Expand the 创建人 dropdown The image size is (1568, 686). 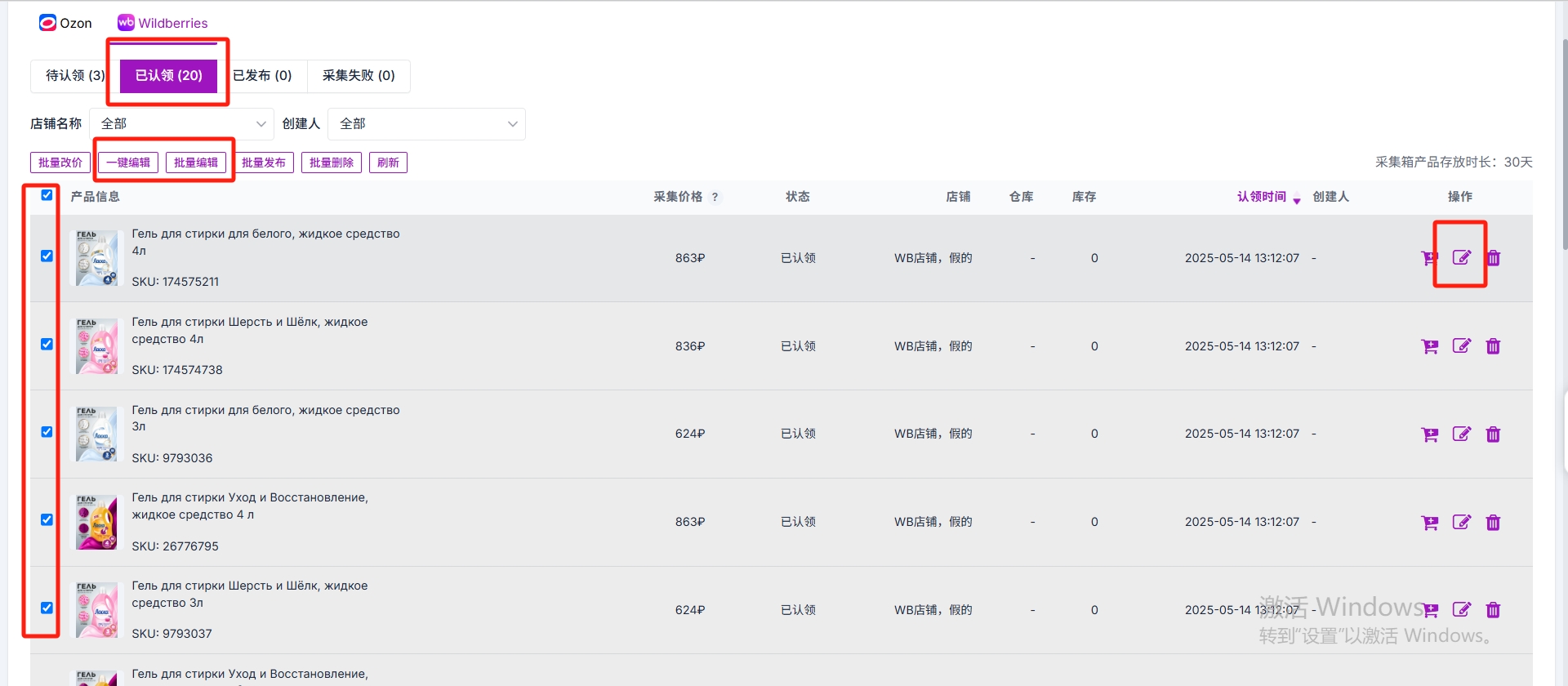tap(426, 123)
